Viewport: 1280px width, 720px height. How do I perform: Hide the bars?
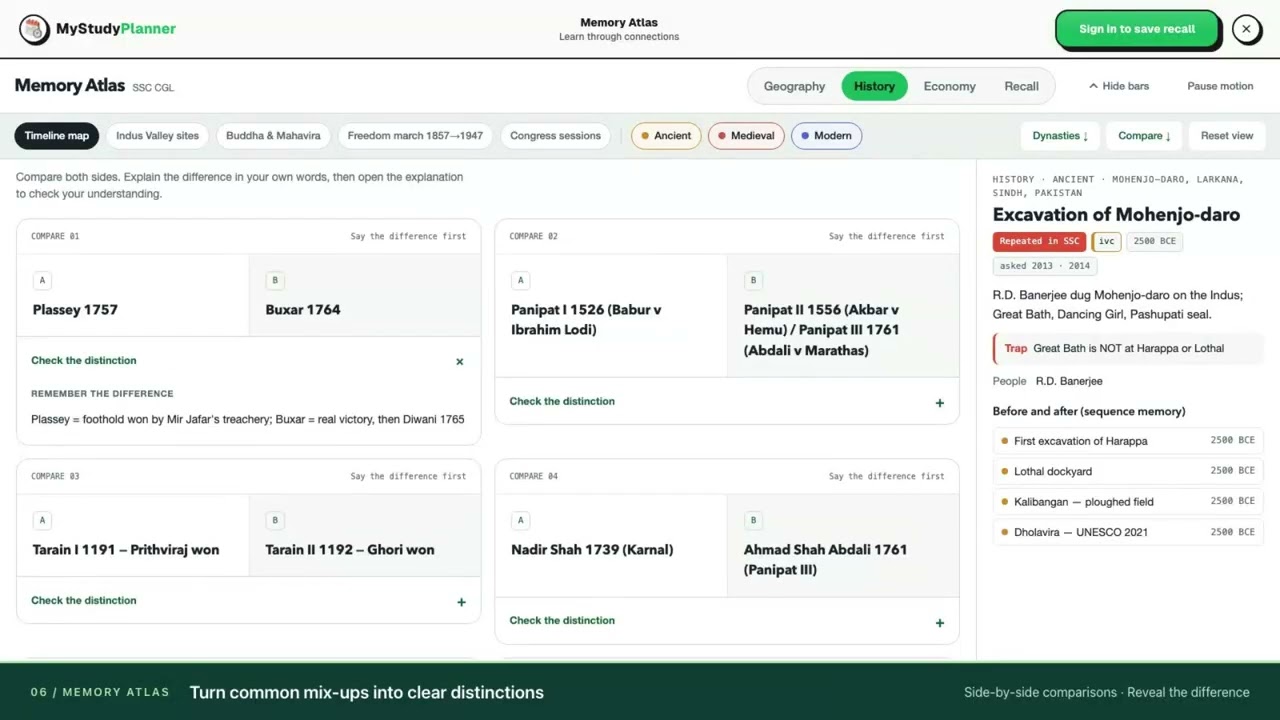point(1119,86)
